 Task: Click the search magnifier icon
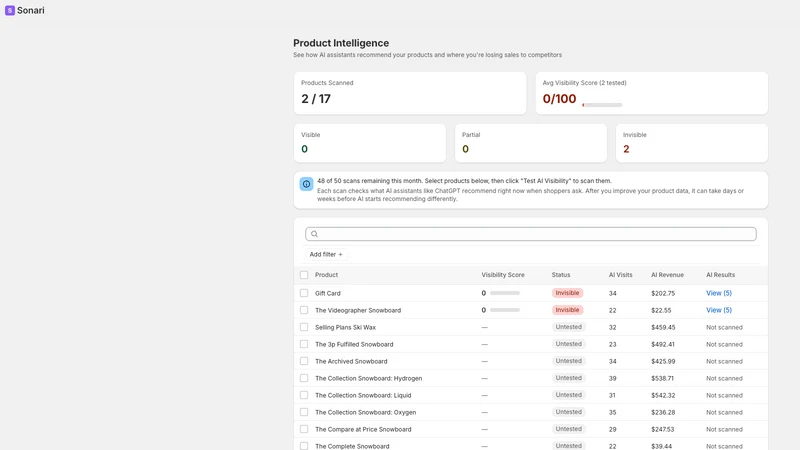[314, 234]
